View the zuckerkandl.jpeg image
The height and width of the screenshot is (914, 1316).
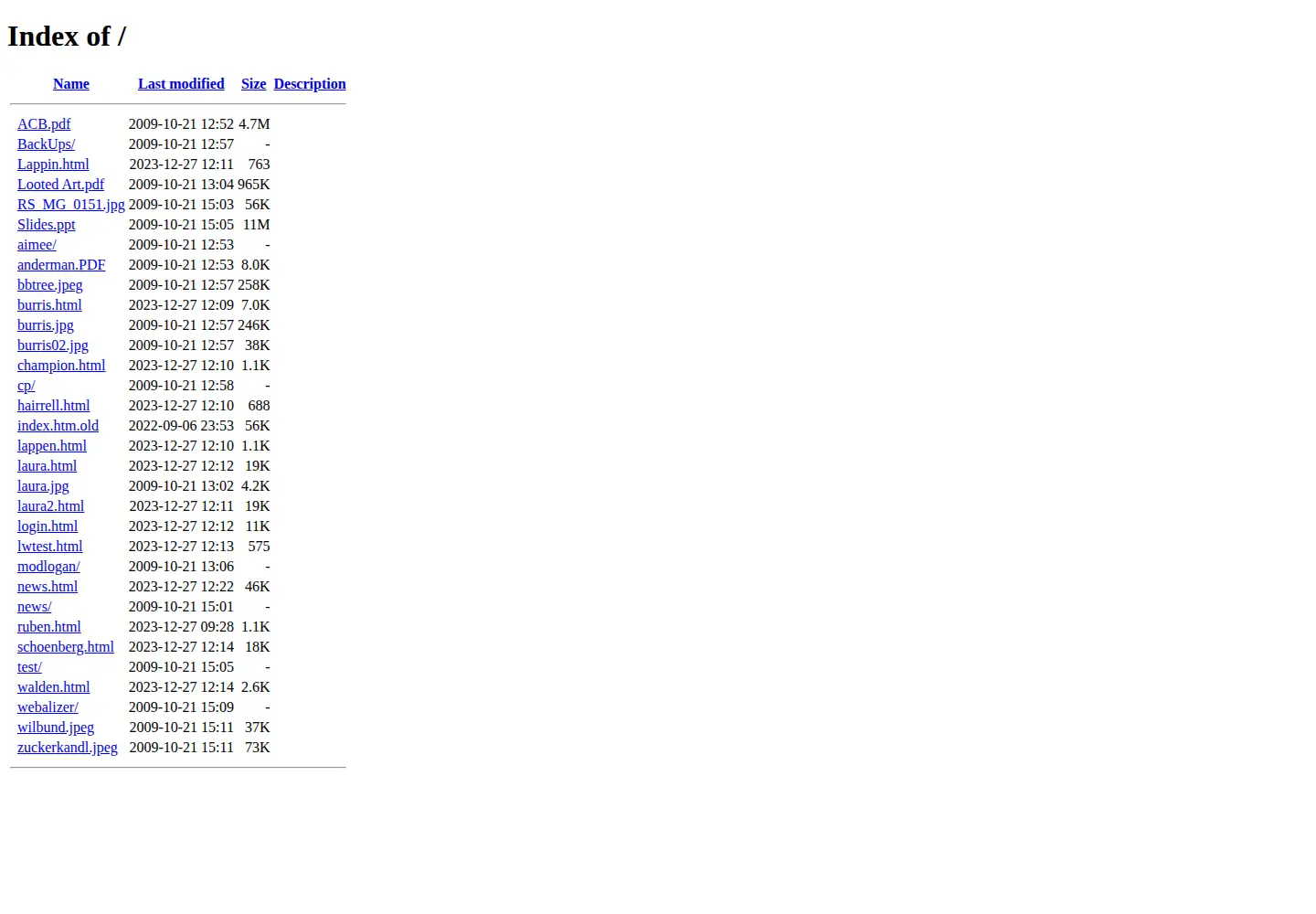tap(68, 748)
